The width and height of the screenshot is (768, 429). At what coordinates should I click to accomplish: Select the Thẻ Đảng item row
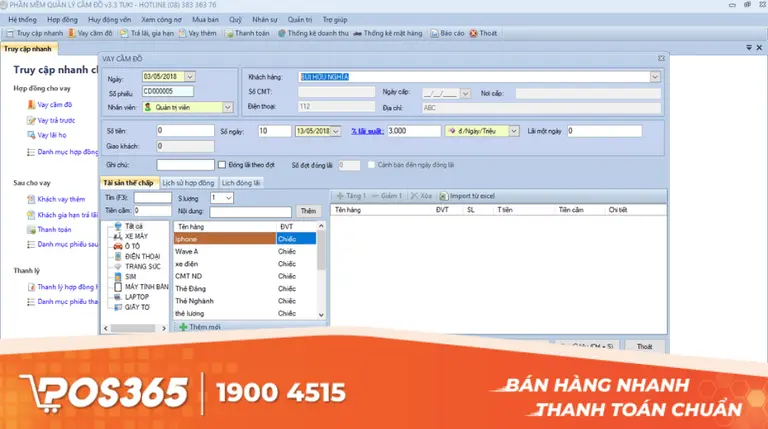coord(245,288)
